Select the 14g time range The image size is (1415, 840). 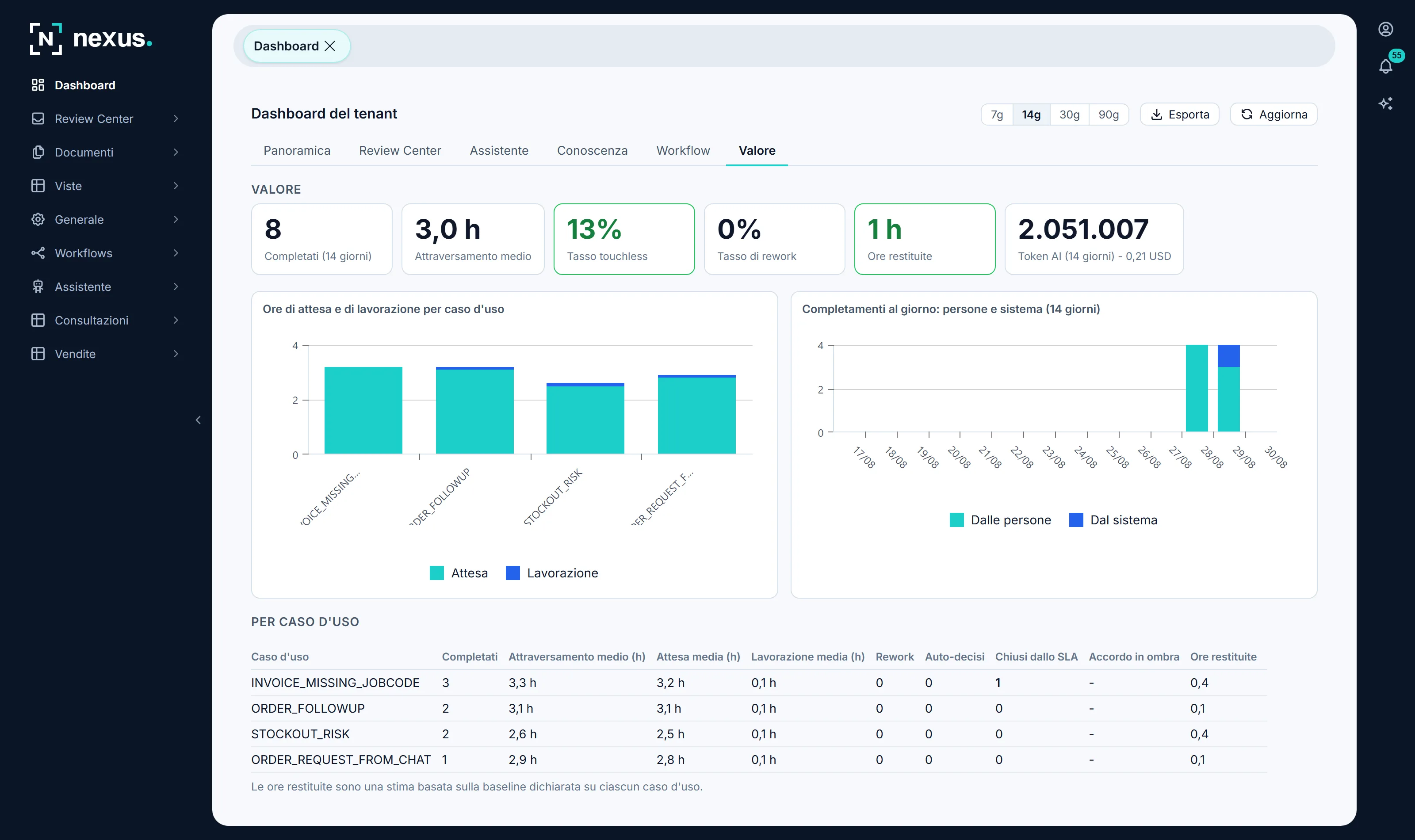(1031, 115)
